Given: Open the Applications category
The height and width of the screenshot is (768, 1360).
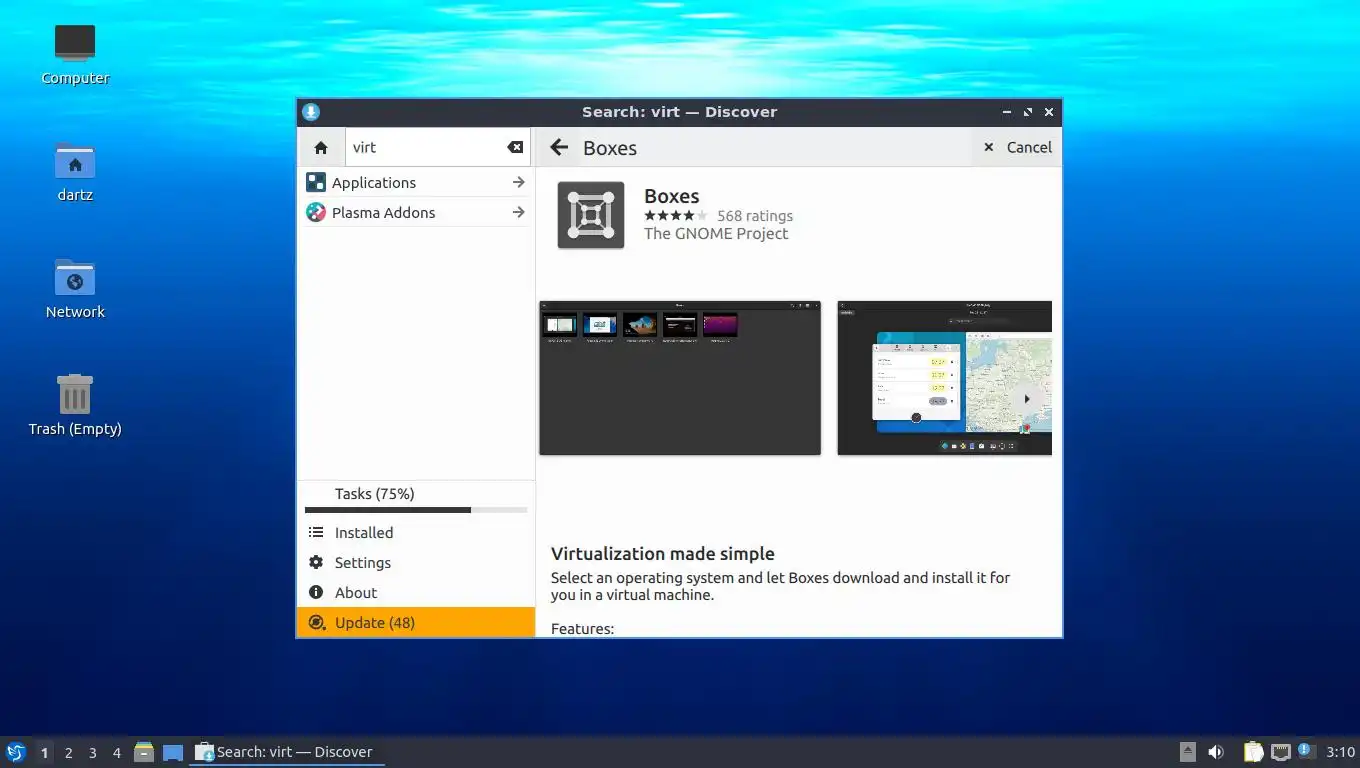Looking at the screenshot, I should tap(416, 182).
